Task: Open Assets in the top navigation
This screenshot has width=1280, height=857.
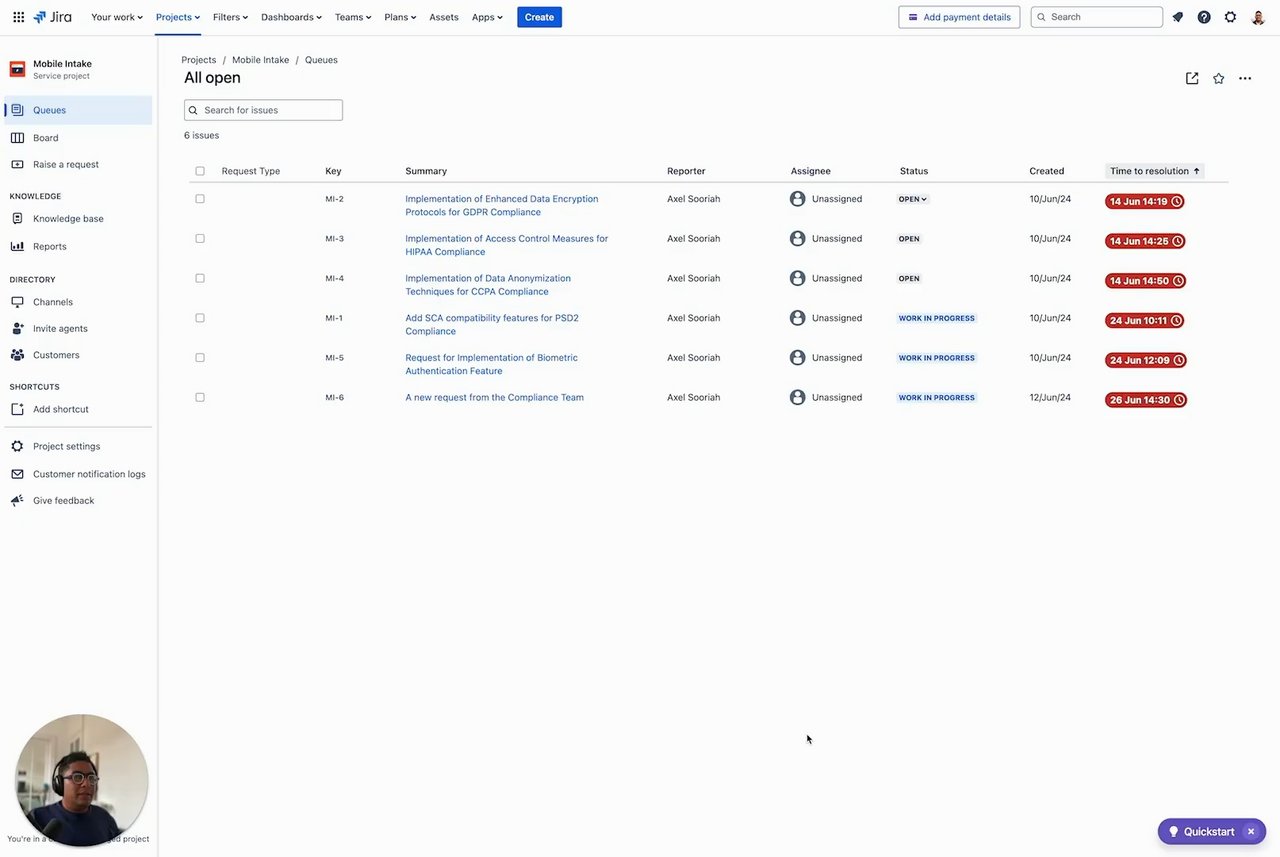Action: [x=443, y=17]
